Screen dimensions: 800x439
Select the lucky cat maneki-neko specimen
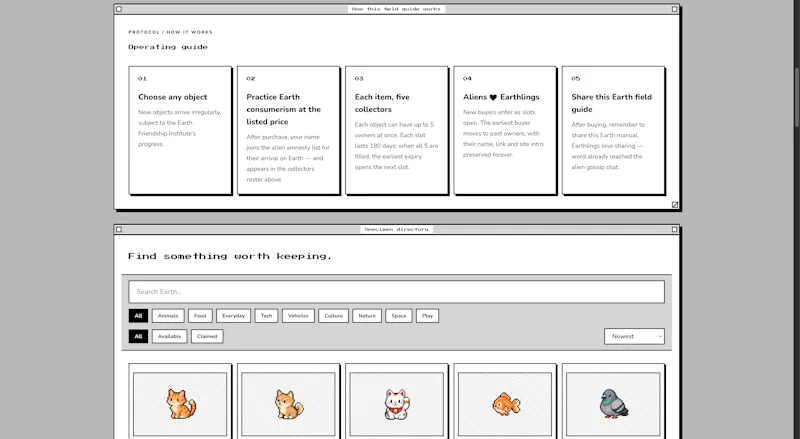point(396,404)
